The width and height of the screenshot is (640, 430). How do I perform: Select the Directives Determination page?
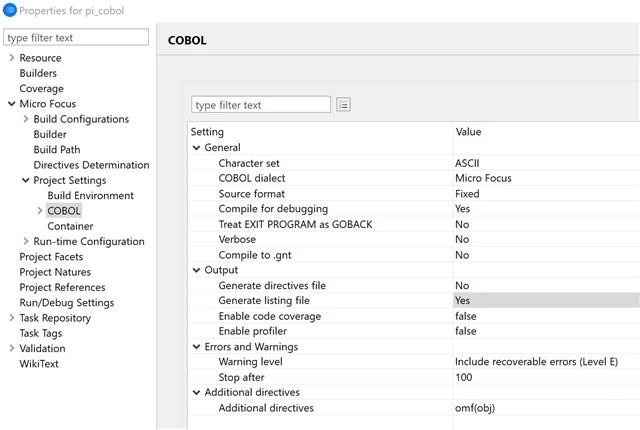[91, 165]
